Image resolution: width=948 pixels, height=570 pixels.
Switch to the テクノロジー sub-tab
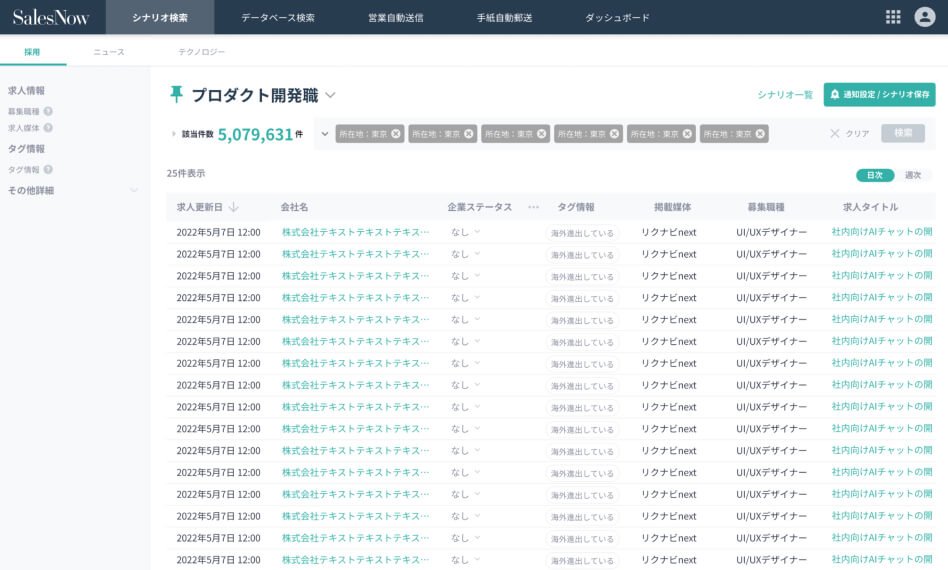201,52
